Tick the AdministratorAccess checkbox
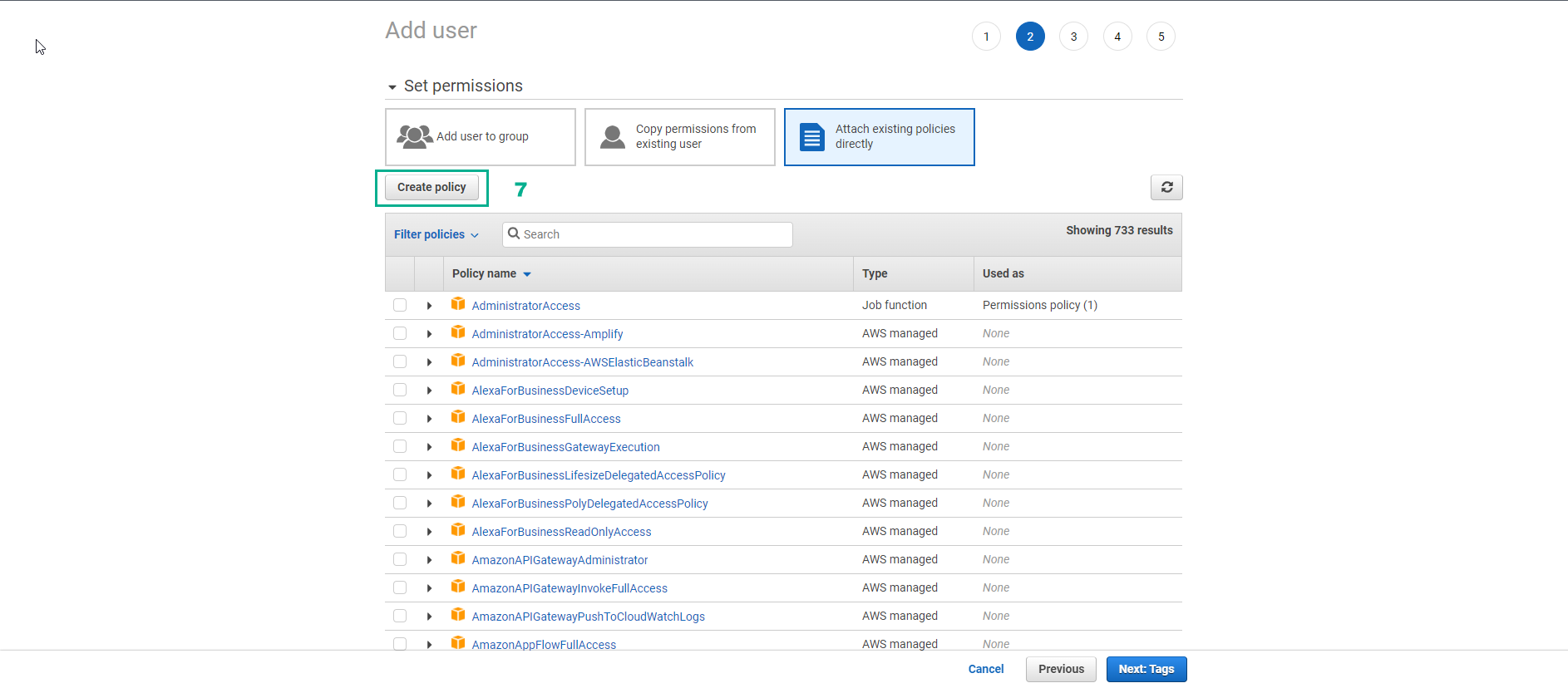This screenshot has width=1568, height=688. (400, 305)
